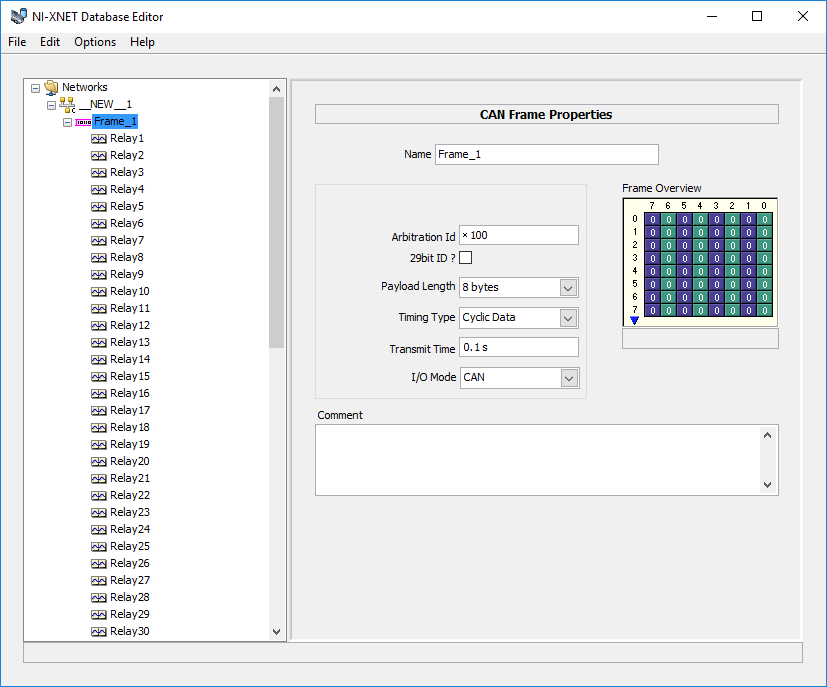
Task: Click the Relay16 signal icon
Action: (99, 393)
